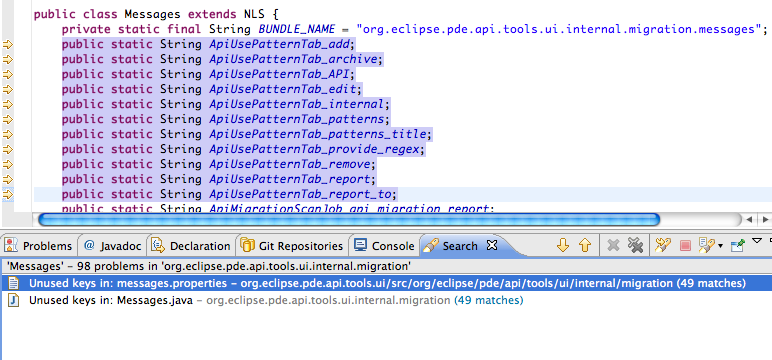Viewport: 772px width, 360px height.
Task: Click the gutter marker for ApiUsePatternTab_add line
Action: pos(8,45)
